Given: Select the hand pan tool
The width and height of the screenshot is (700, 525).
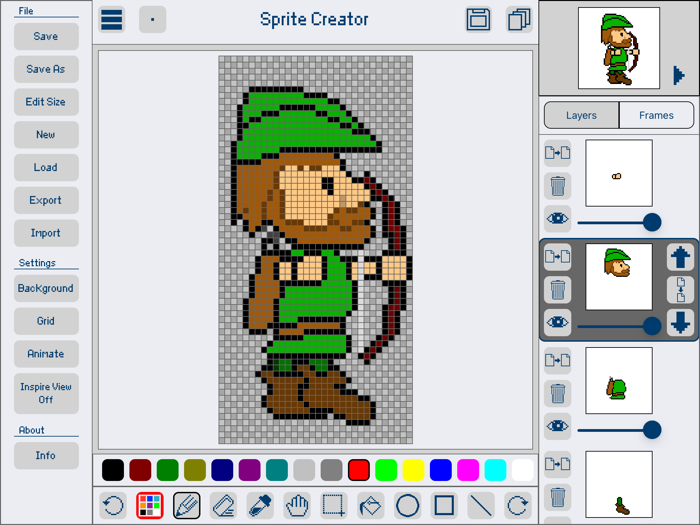Looking at the screenshot, I should click(297, 506).
